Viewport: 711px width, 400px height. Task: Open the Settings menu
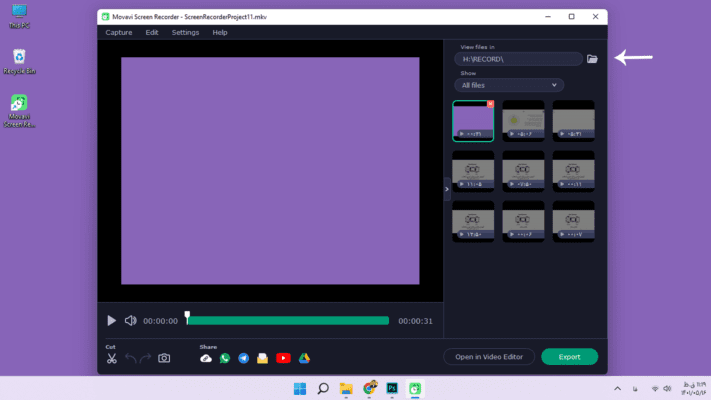click(185, 32)
